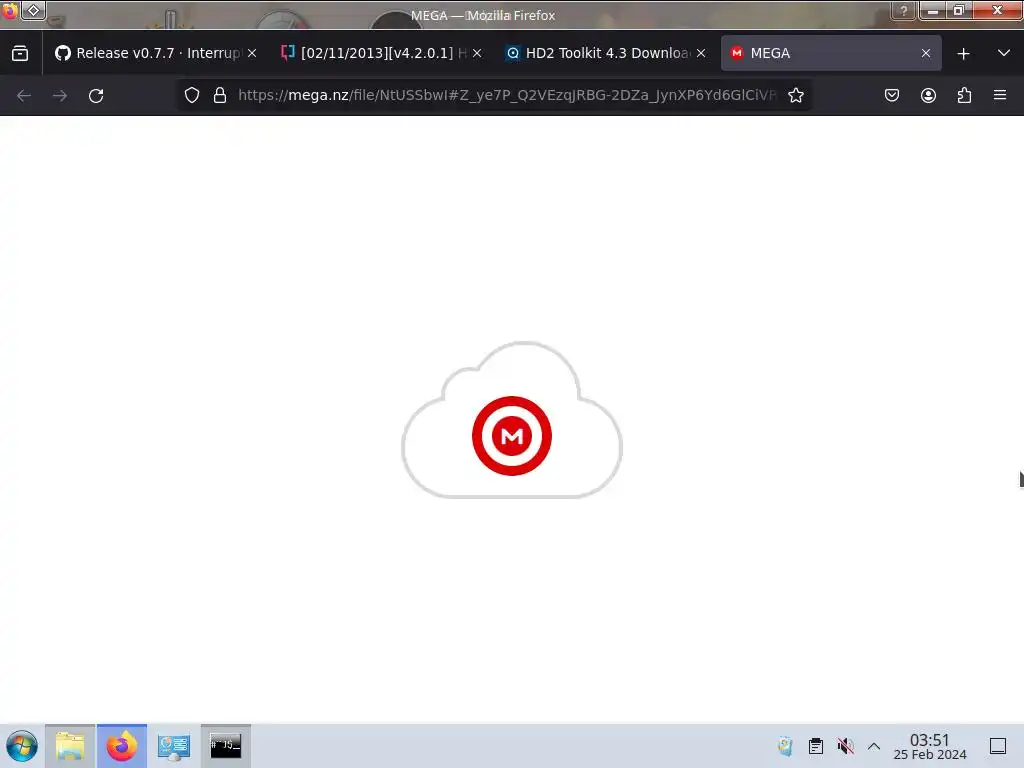Select Firefox in the taskbar

(x=122, y=746)
